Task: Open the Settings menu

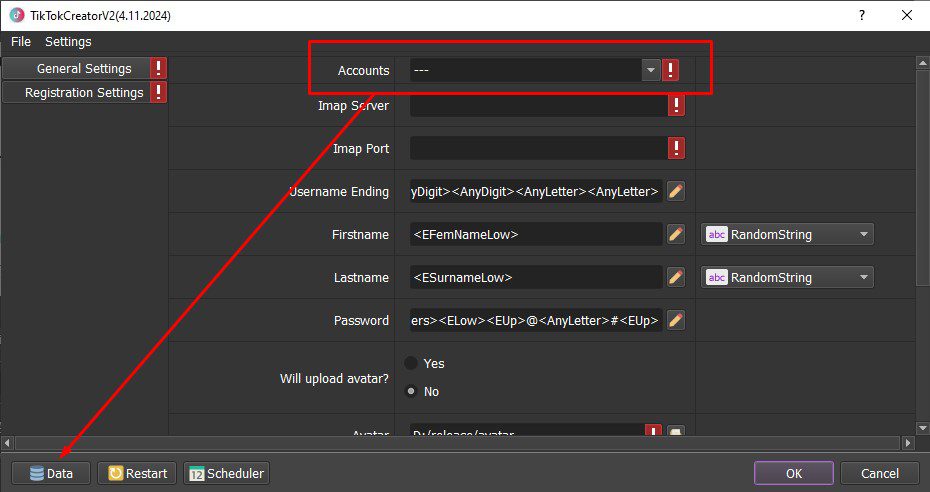Action: click(68, 41)
